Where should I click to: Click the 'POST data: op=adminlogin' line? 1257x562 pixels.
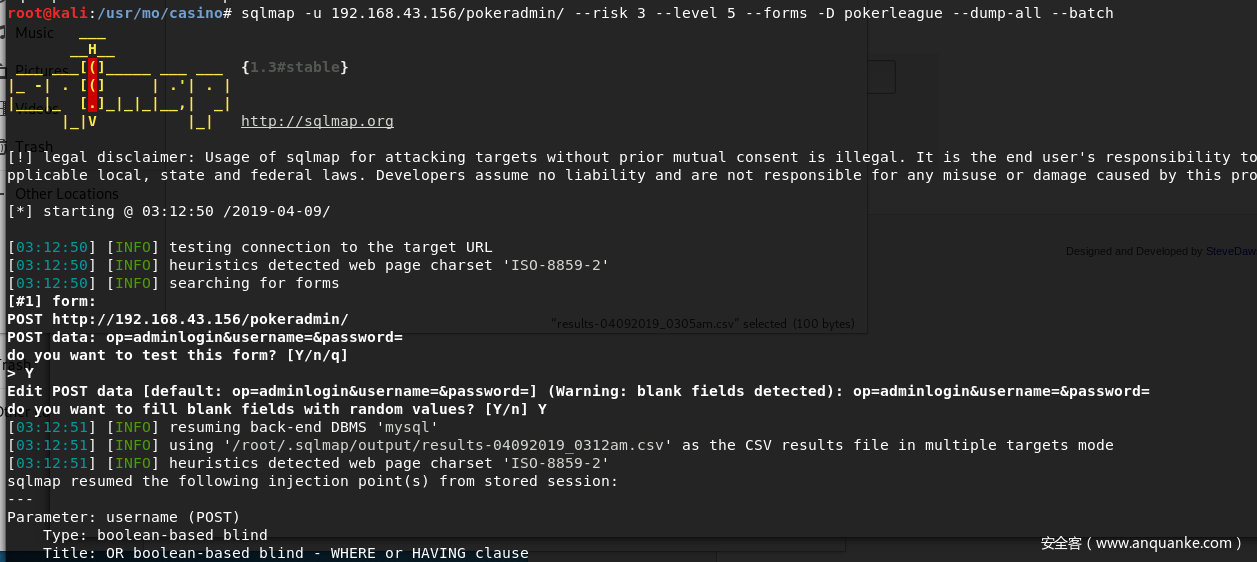(x=205, y=338)
